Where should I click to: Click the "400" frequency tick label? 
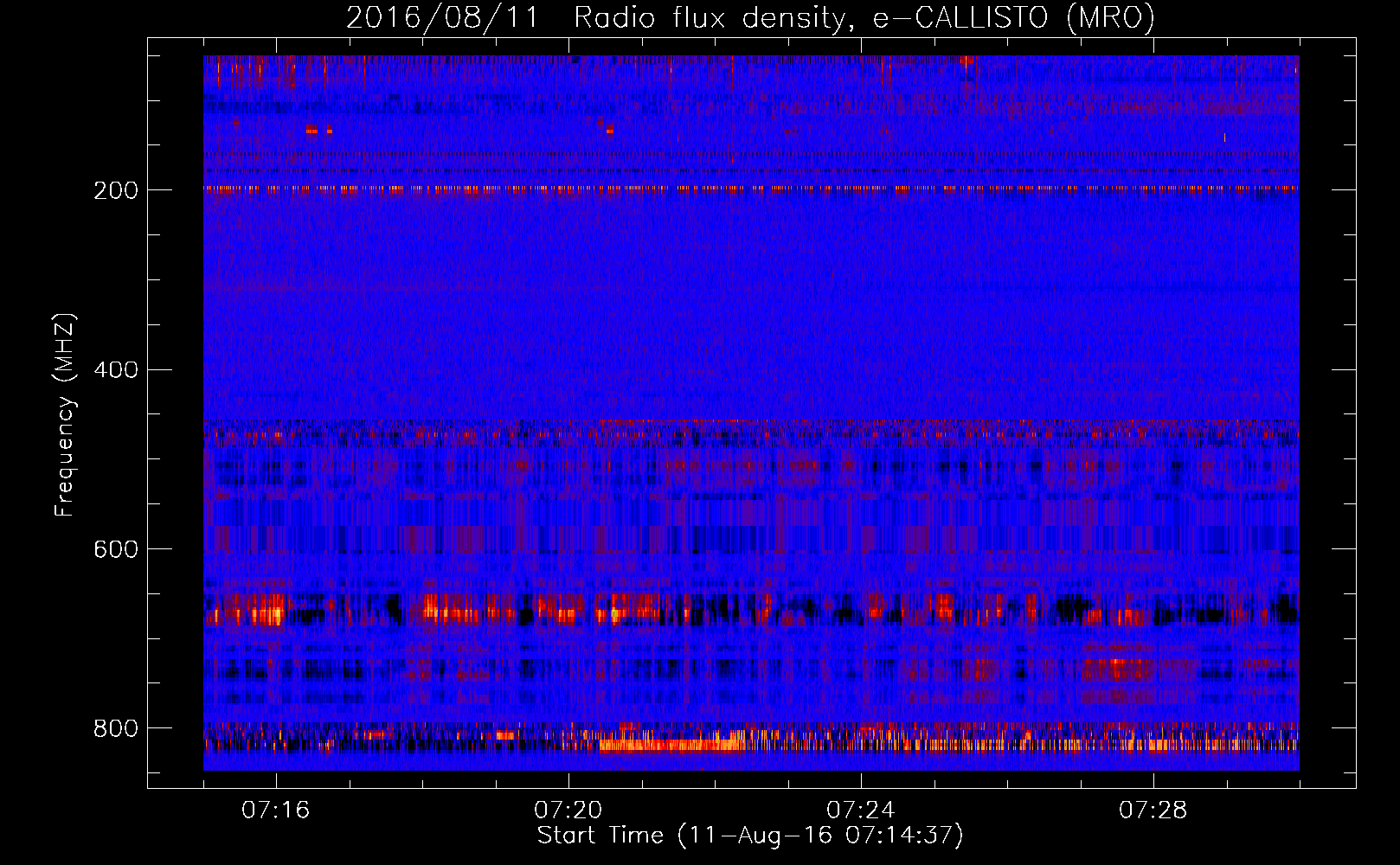coord(116,370)
